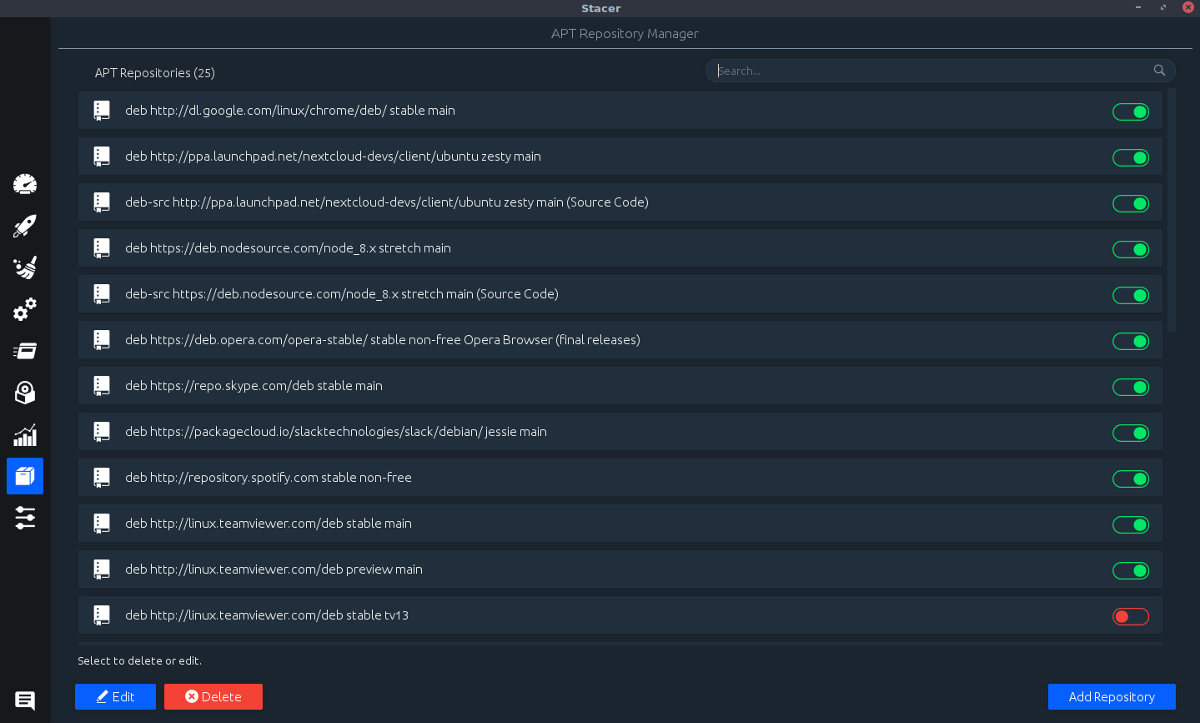Click repository icon of packagecloud slack row
This screenshot has width=1200, height=723.
pos(101,432)
